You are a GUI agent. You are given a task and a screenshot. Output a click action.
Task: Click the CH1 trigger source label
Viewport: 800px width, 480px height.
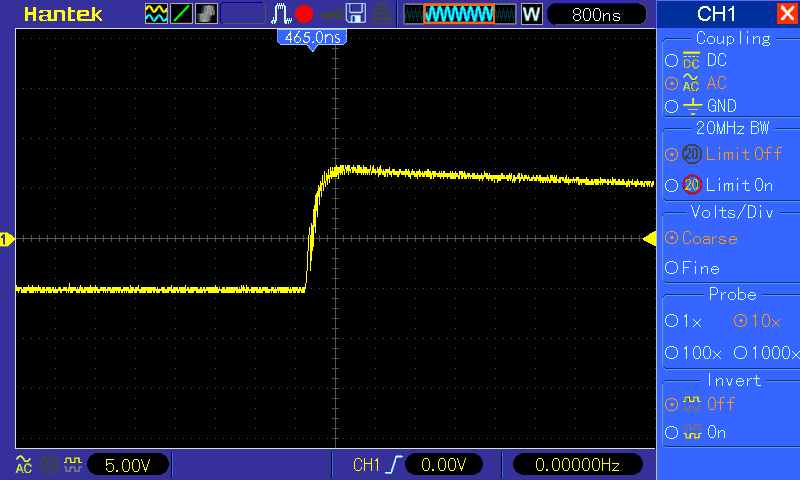point(366,465)
